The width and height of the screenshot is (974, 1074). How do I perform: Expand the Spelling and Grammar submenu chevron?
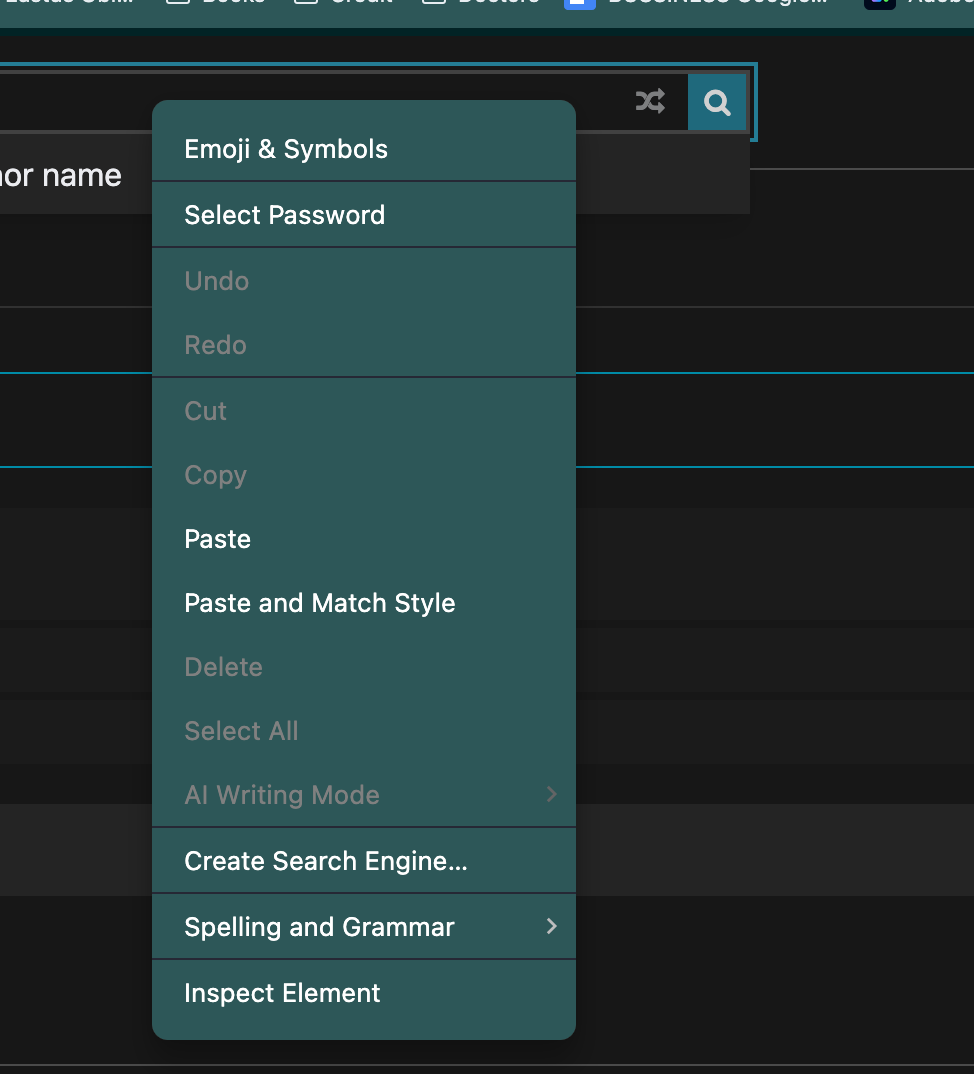[x=551, y=927]
